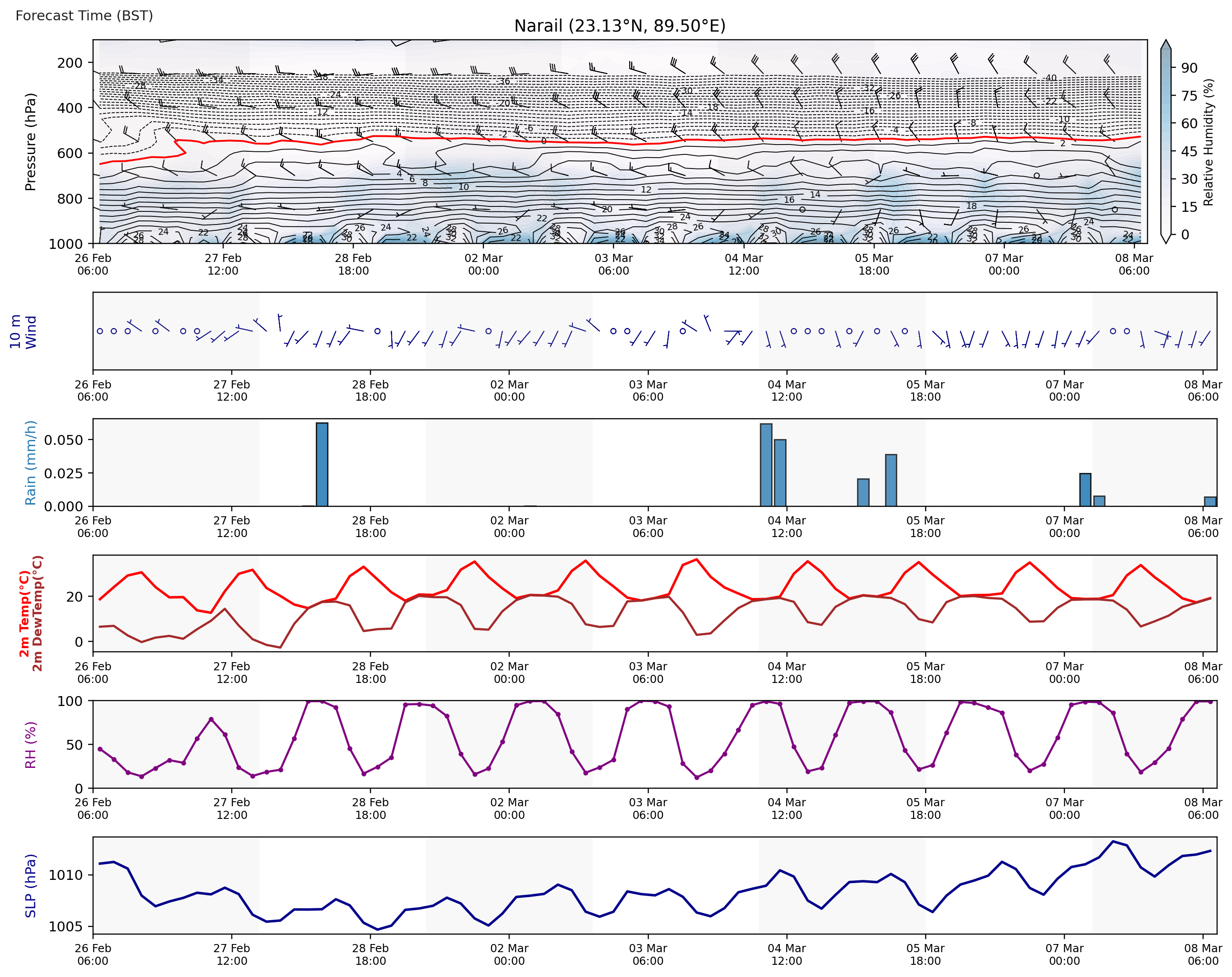Viewport: 1232px width, 977px height.
Task: Click the Relative Humidity colorbar at 60
Action: [1166, 123]
